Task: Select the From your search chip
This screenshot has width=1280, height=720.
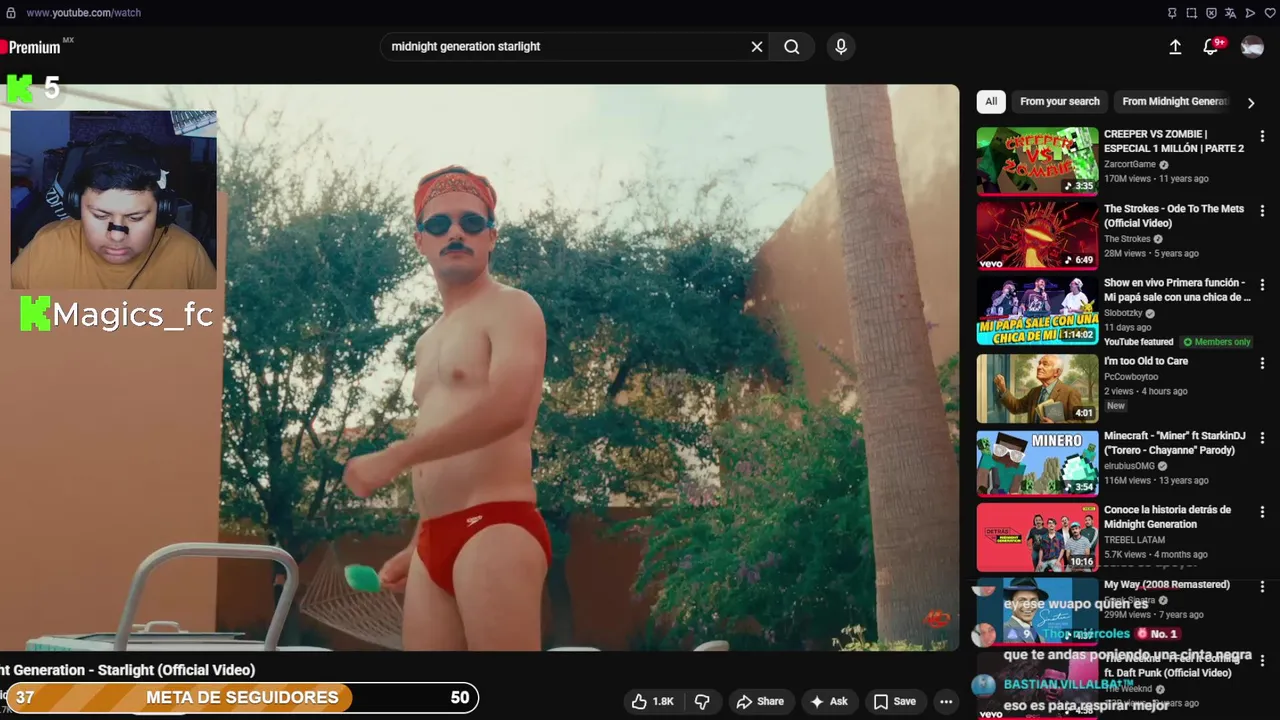Action: [x=1059, y=101]
